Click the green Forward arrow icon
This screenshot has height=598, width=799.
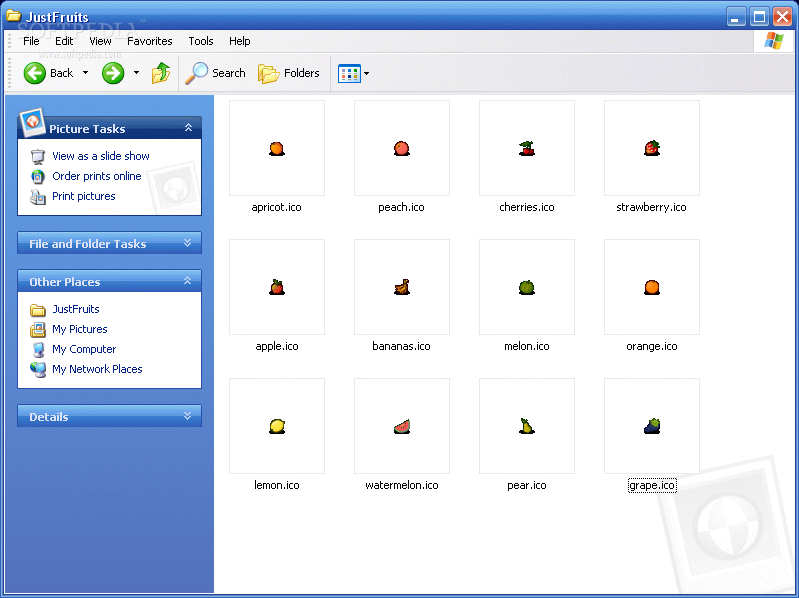tap(113, 73)
